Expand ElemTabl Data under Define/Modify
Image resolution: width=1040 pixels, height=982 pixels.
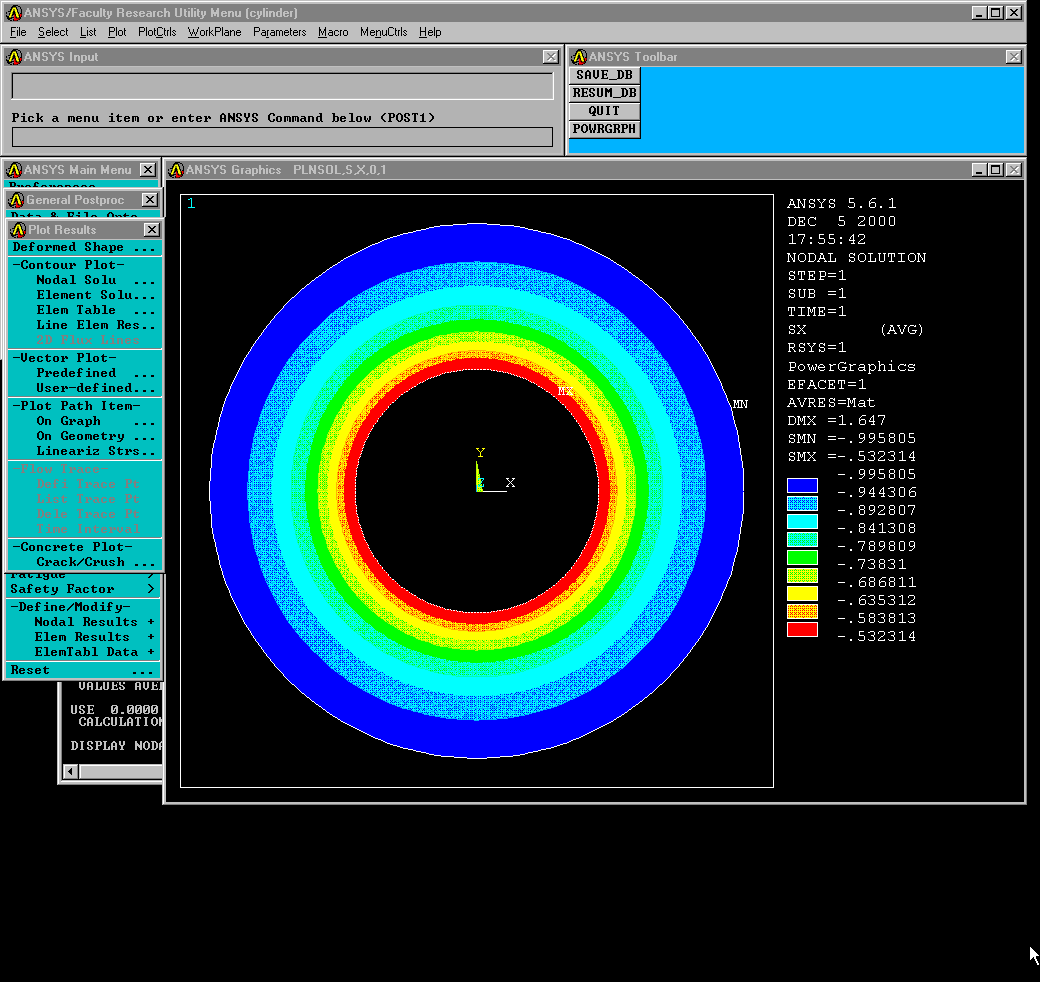(x=94, y=652)
